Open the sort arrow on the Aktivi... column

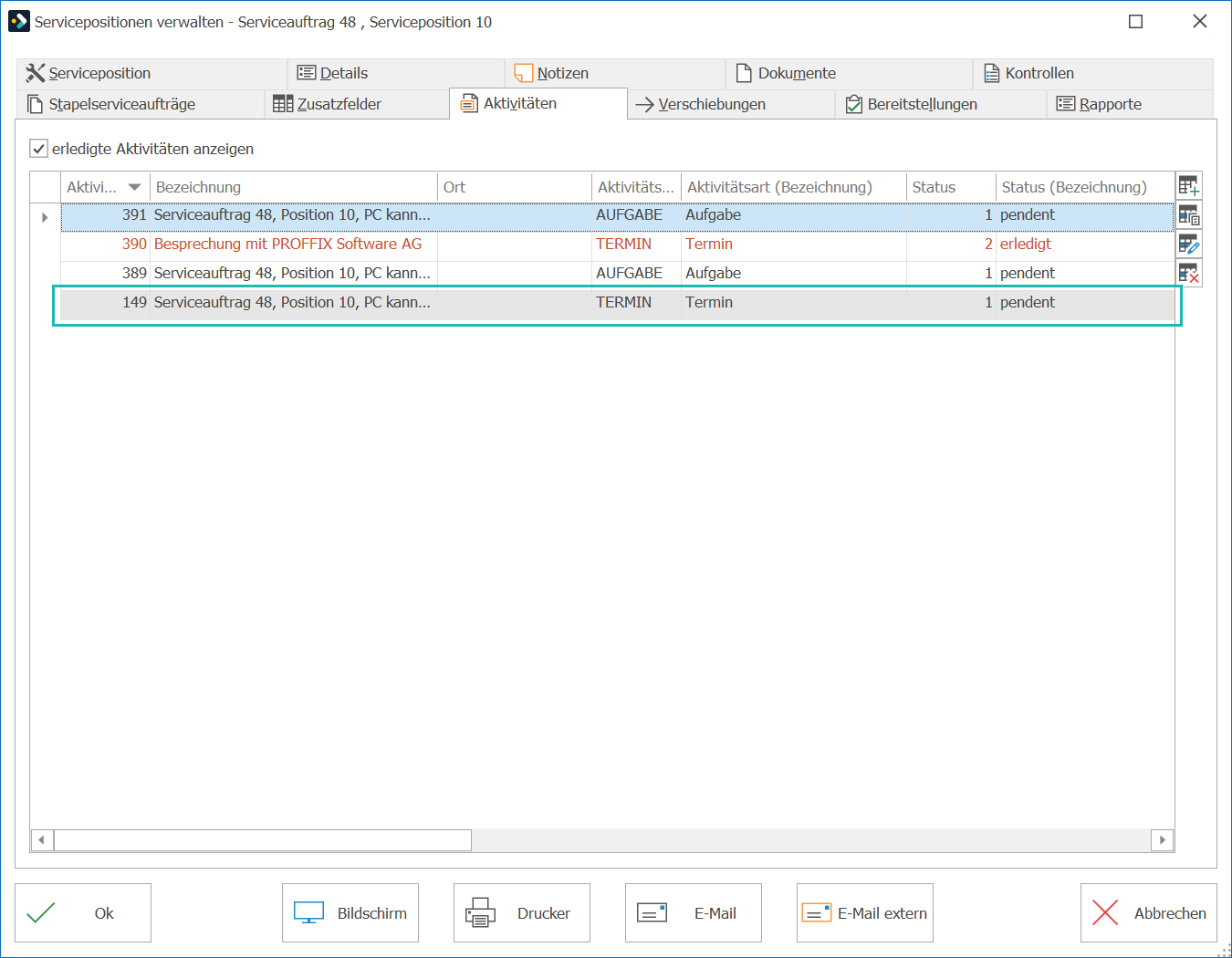pyautogui.click(x=134, y=187)
